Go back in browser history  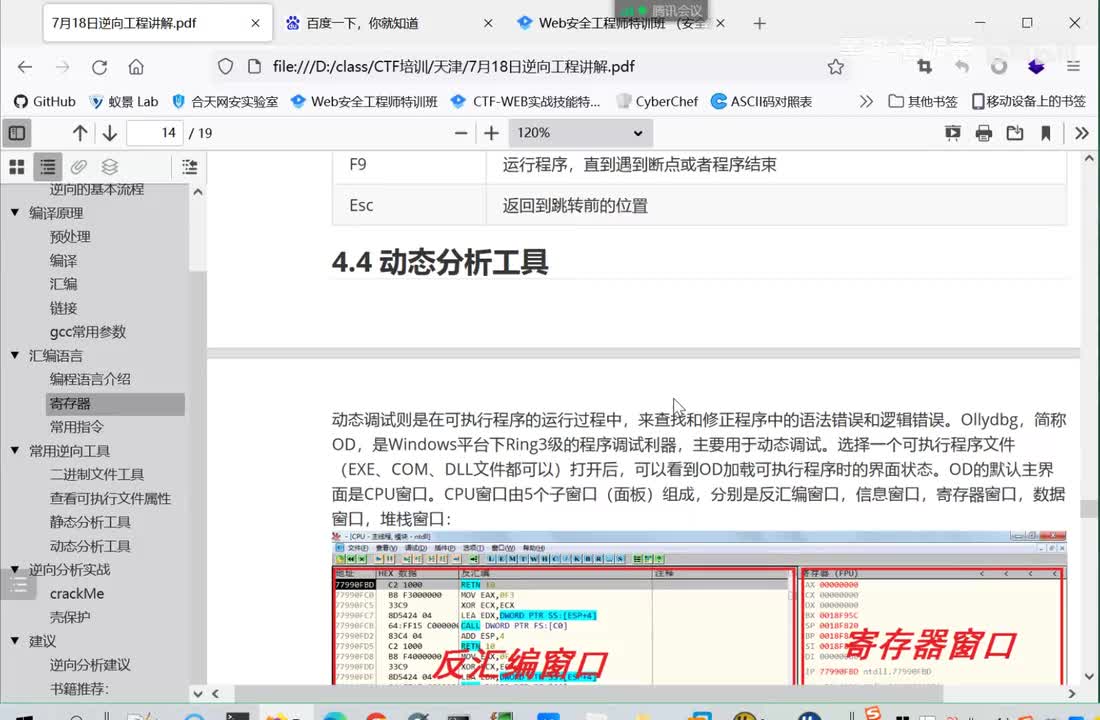pos(25,67)
